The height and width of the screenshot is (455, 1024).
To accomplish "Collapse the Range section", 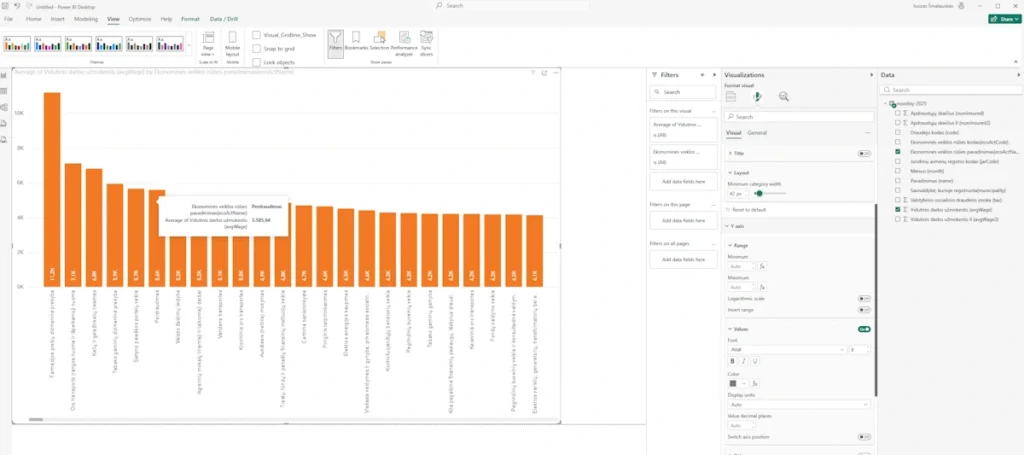I will (730, 245).
